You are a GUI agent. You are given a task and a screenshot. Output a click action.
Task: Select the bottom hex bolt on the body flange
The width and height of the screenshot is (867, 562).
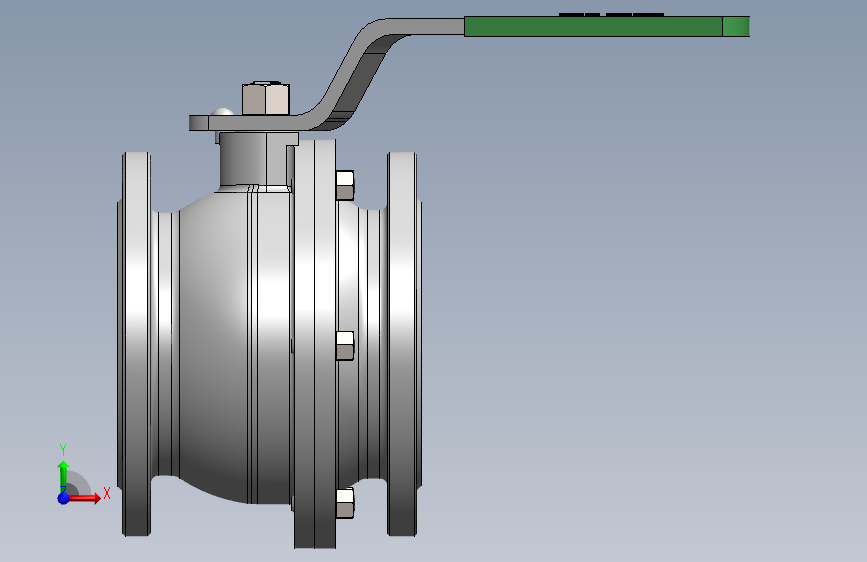pos(345,503)
